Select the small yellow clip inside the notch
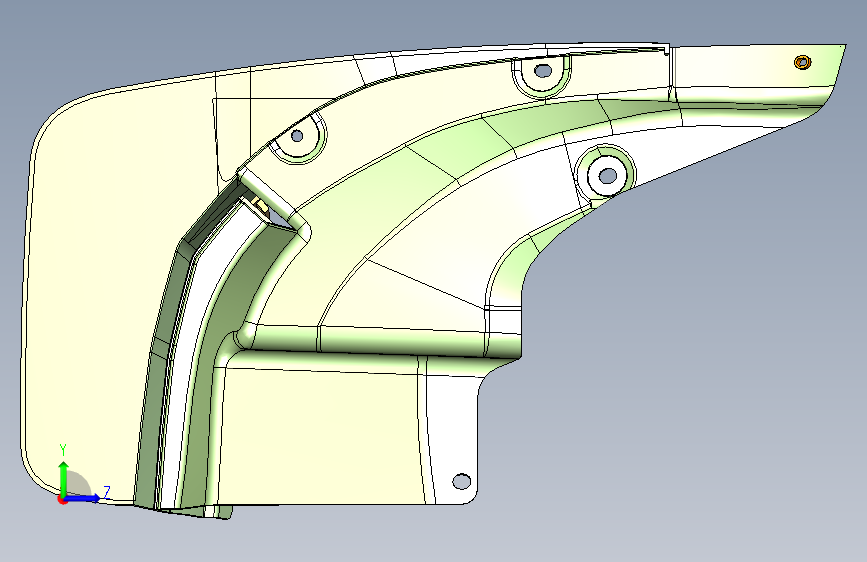The image size is (867, 562). [262, 206]
